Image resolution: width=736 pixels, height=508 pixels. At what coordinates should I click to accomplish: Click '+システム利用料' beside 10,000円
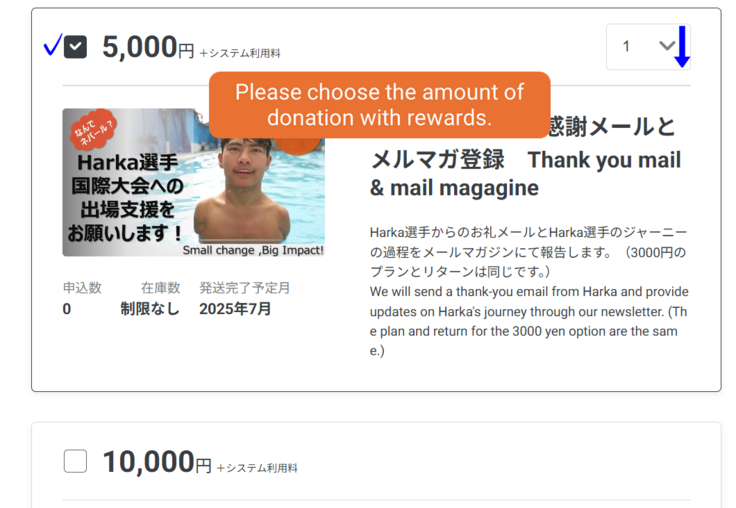click(257, 468)
